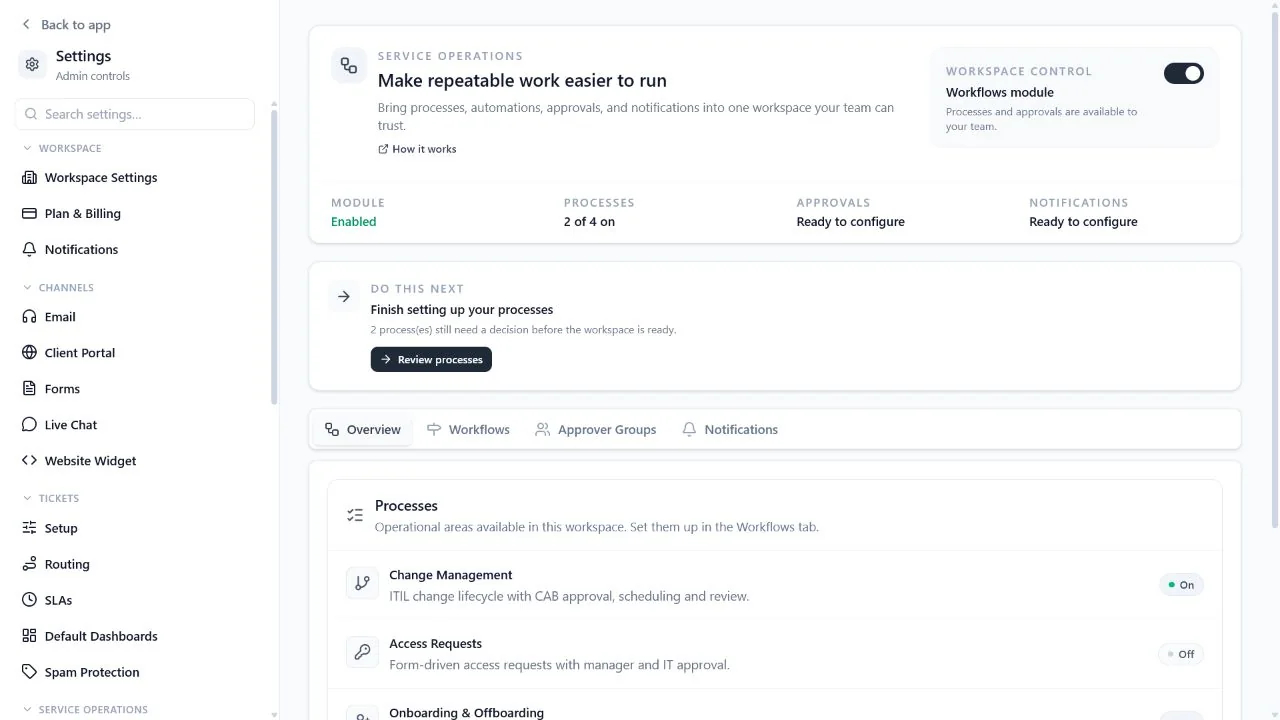1280x720 pixels.
Task: Click the Email envelope-headset icon in sidebar
Action: [29, 317]
